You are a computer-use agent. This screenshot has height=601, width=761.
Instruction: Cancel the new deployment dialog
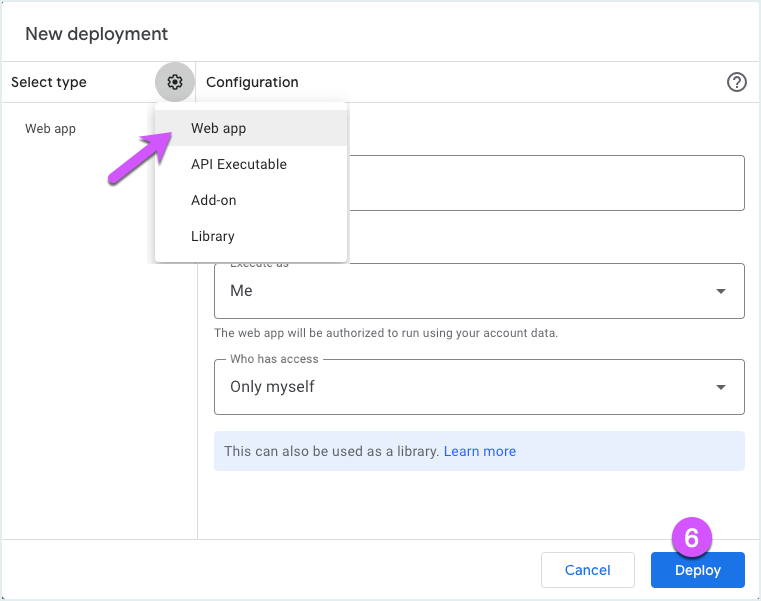click(587, 570)
